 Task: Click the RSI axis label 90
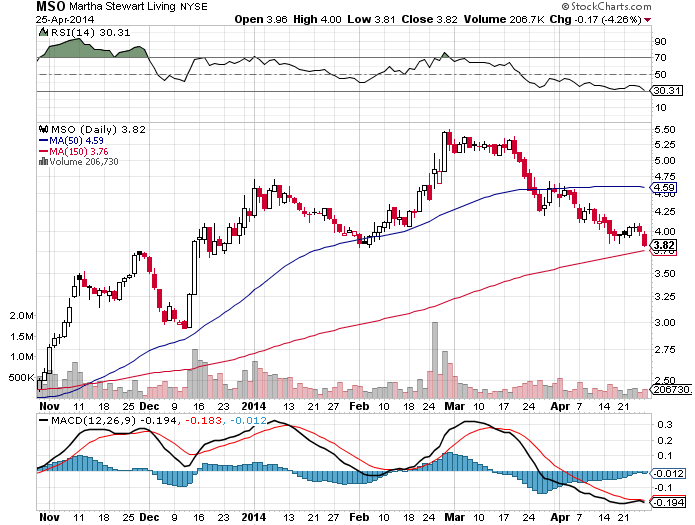click(x=660, y=42)
